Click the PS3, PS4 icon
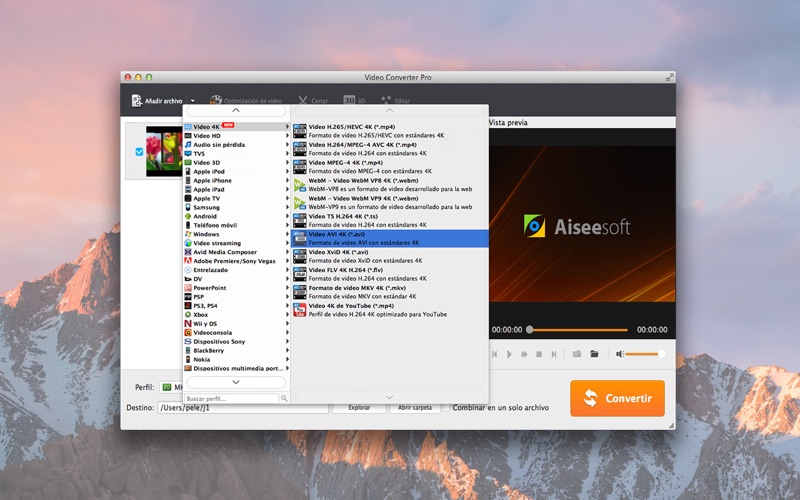 click(188, 306)
